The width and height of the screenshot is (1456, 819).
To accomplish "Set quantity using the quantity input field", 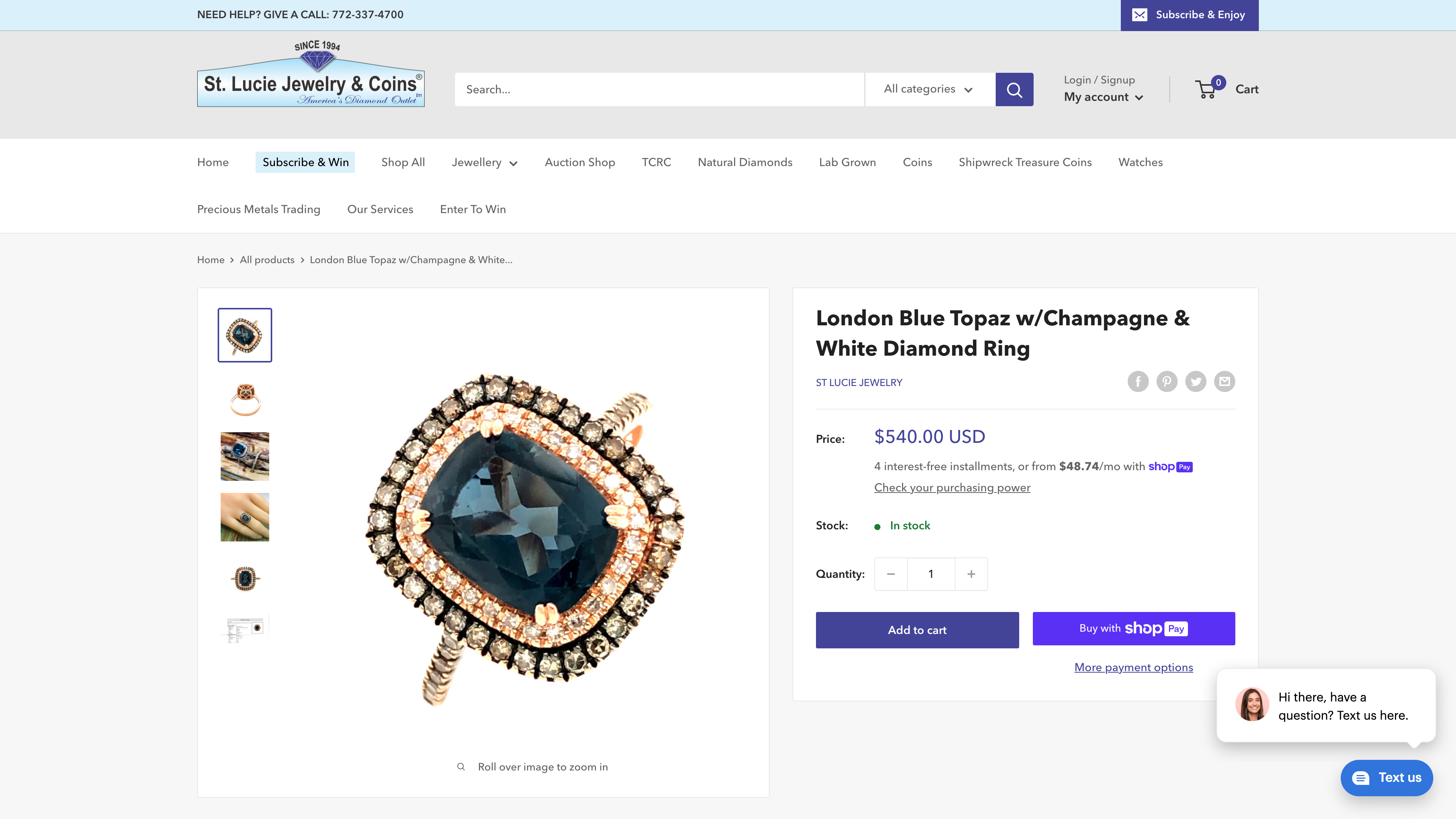I will click(930, 574).
